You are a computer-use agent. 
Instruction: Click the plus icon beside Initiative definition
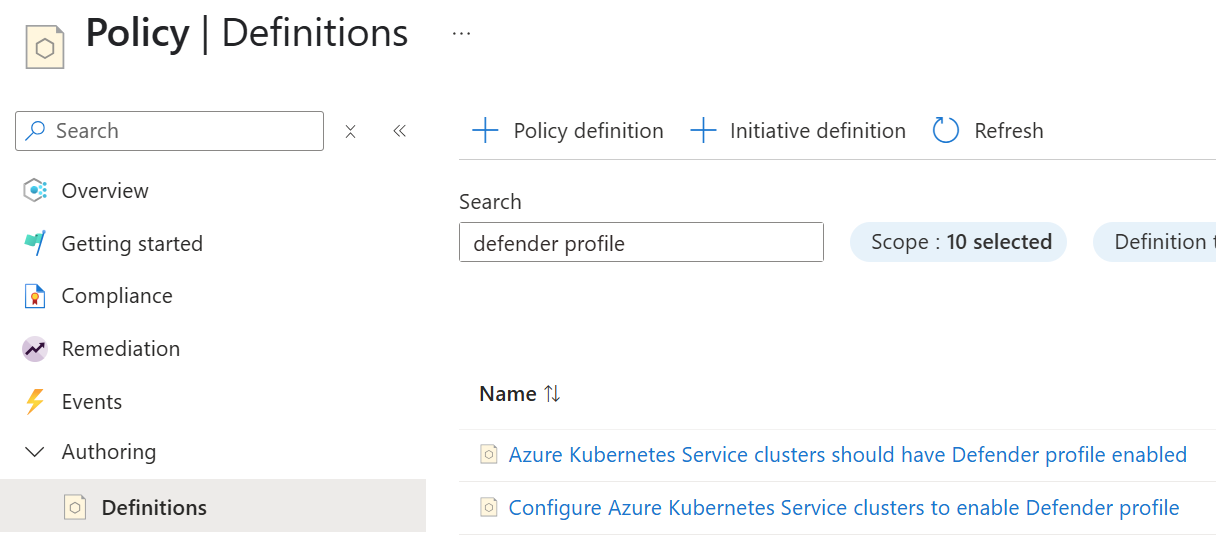[x=704, y=131]
